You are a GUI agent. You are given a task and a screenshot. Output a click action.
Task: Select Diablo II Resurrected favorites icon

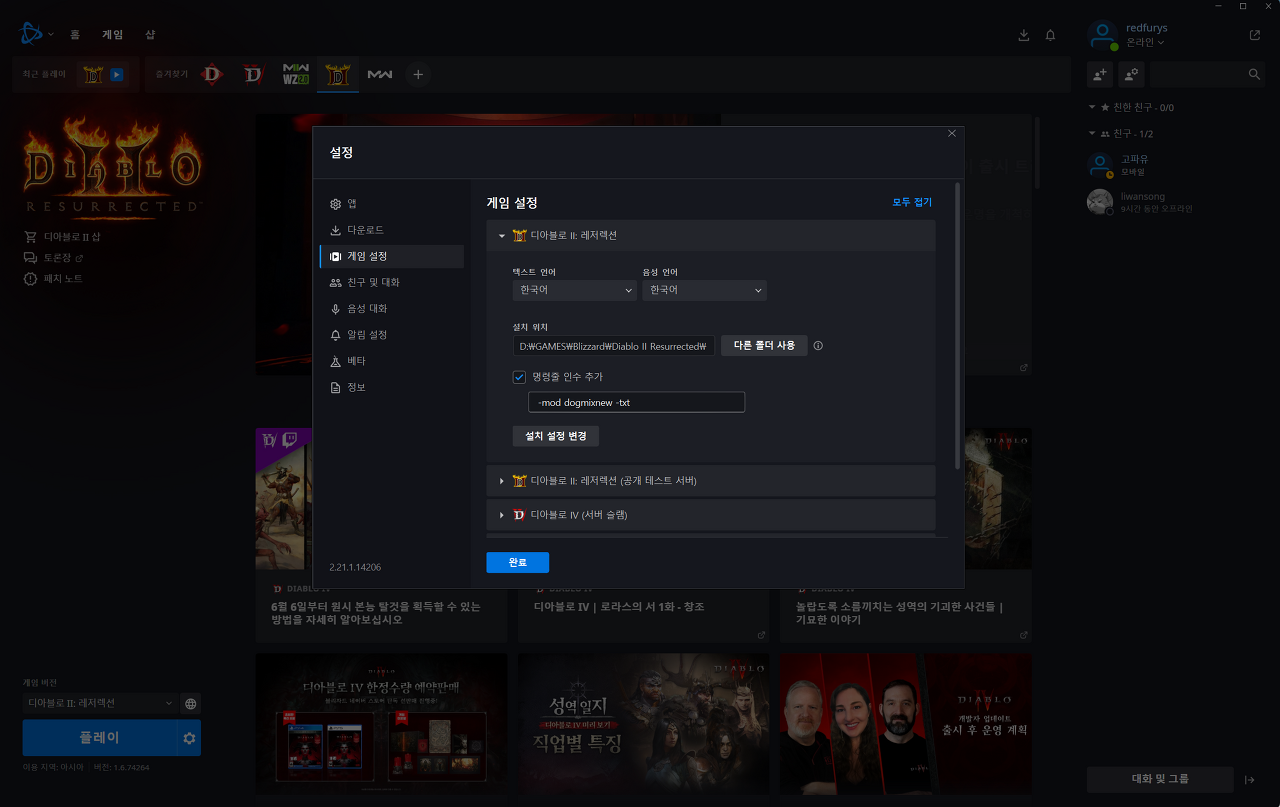click(x=338, y=74)
